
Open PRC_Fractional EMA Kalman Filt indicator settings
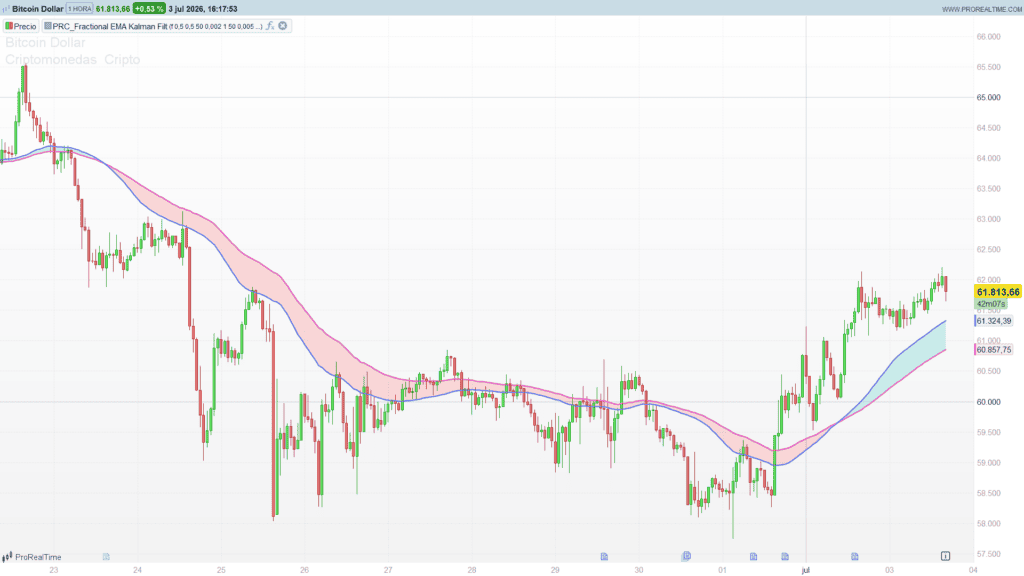110,26
